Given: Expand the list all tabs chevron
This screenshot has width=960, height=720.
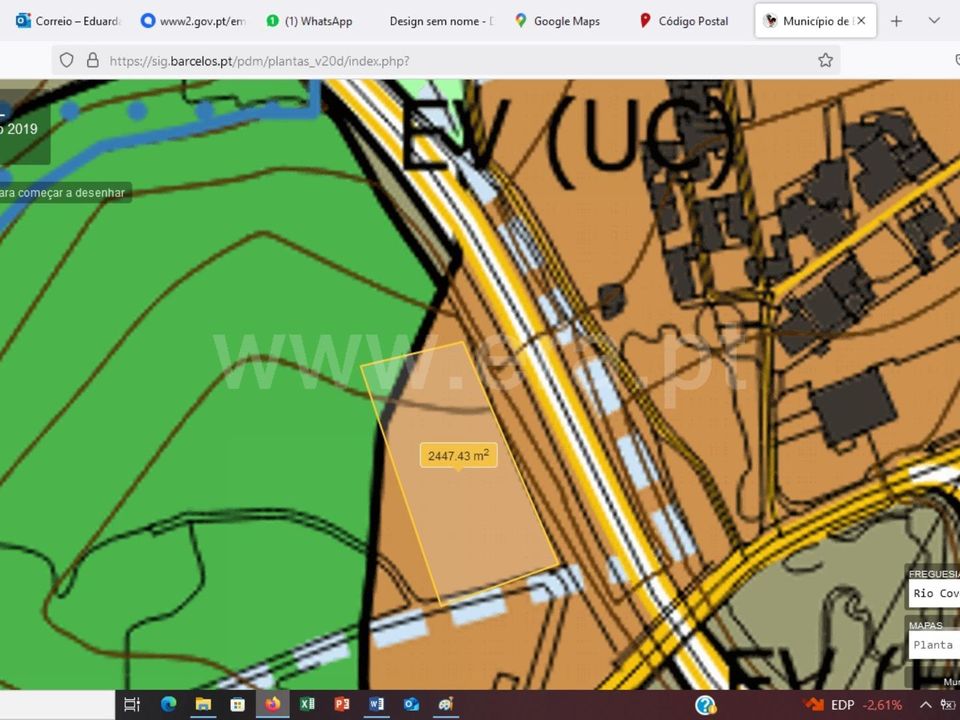Looking at the screenshot, I should coord(934,21).
